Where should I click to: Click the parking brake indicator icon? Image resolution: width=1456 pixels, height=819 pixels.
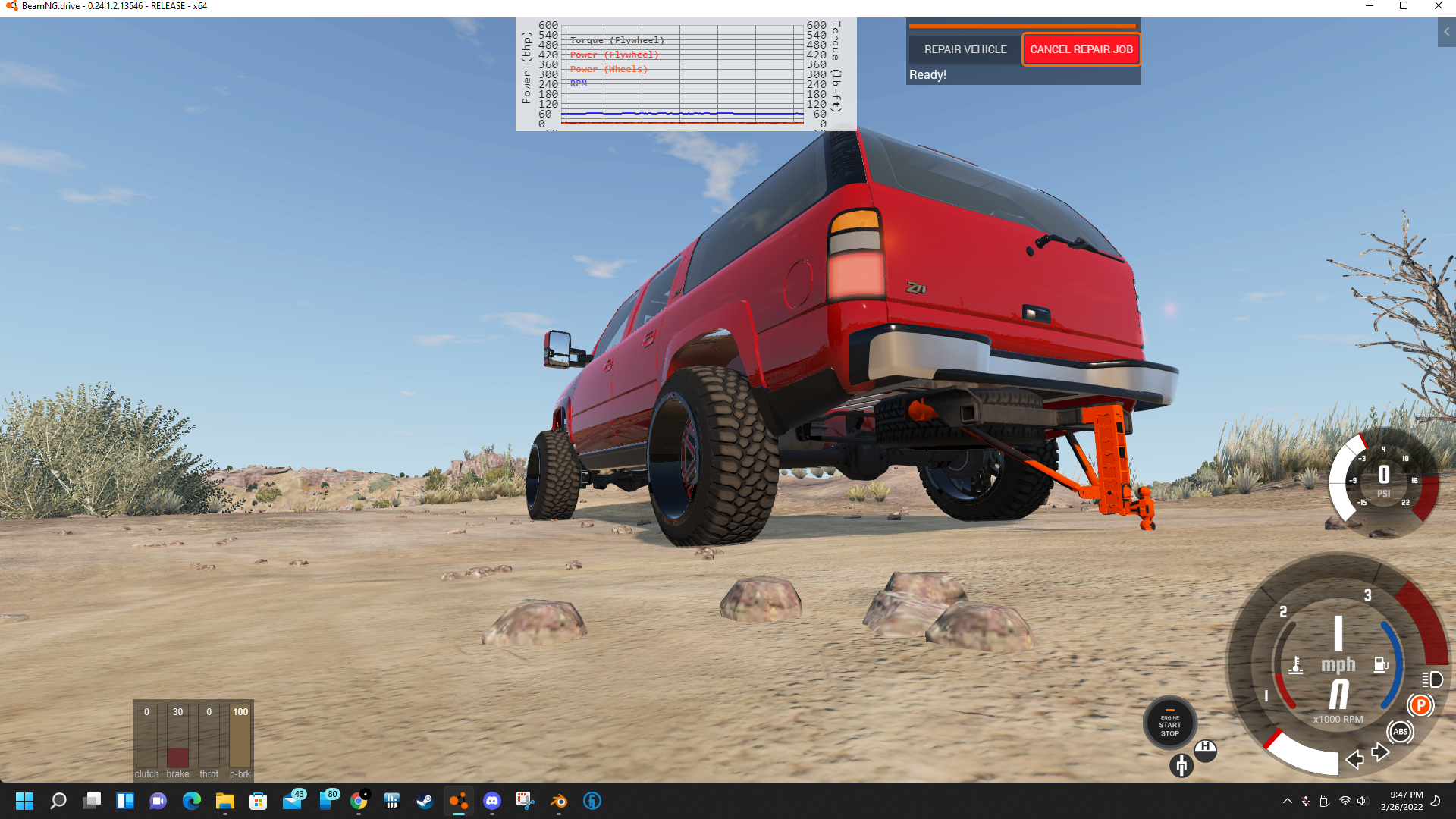(1420, 705)
